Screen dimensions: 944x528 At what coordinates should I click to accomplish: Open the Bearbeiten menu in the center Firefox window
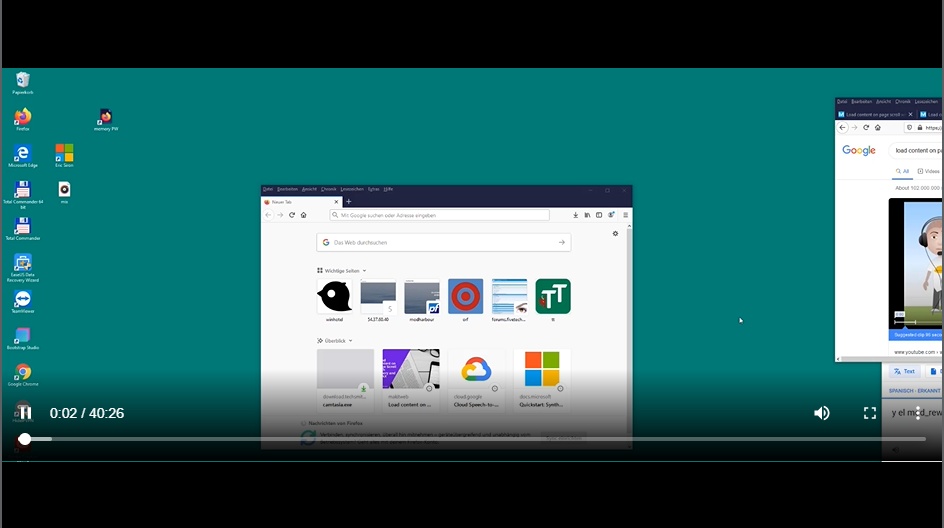[288, 189]
